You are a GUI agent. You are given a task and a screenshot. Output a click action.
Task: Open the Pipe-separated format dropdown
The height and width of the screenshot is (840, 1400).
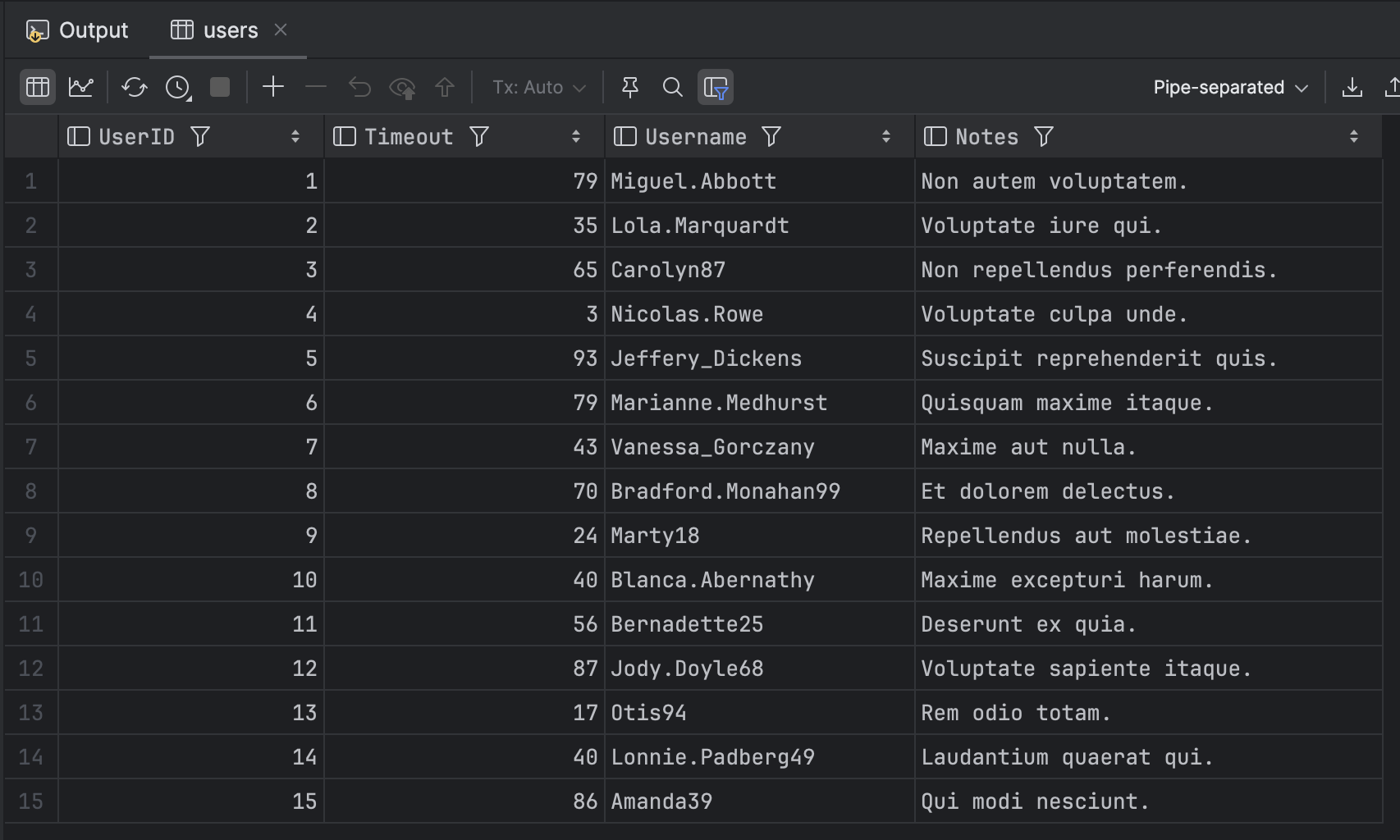tap(1228, 87)
